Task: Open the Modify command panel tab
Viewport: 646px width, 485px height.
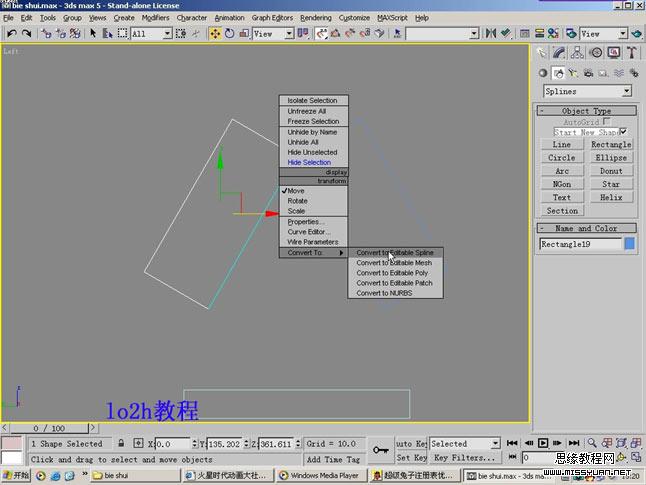Action: click(559, 52)
